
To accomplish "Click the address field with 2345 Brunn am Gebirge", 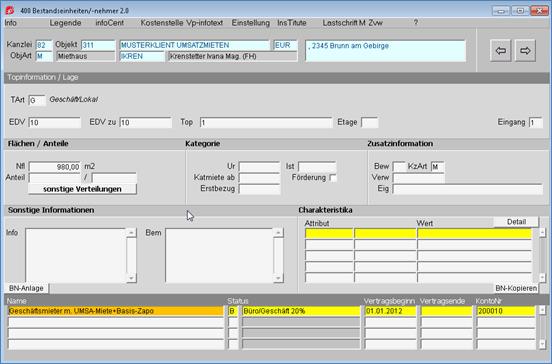I will coord(385,51).
